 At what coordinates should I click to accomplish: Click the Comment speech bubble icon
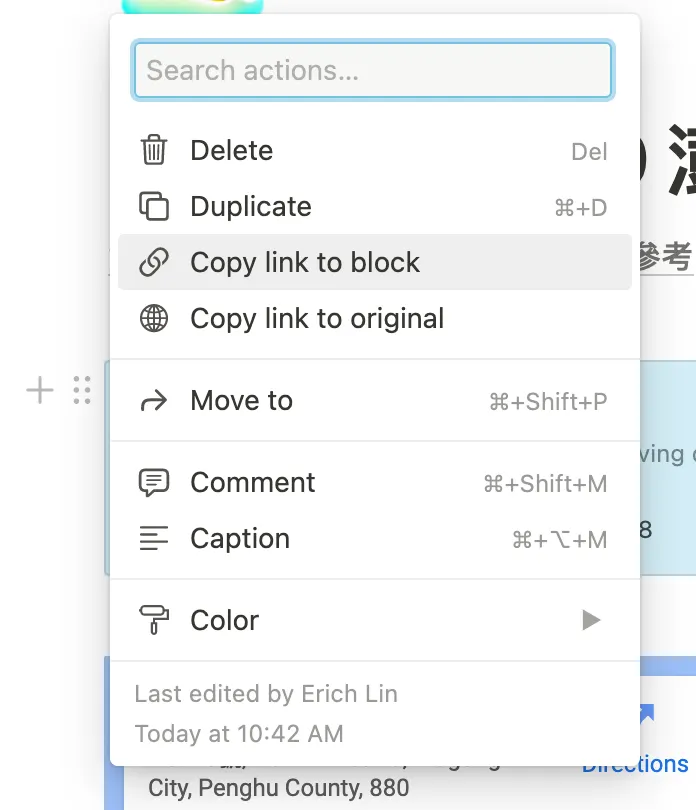pyautogui.click(x=153, y=483)
